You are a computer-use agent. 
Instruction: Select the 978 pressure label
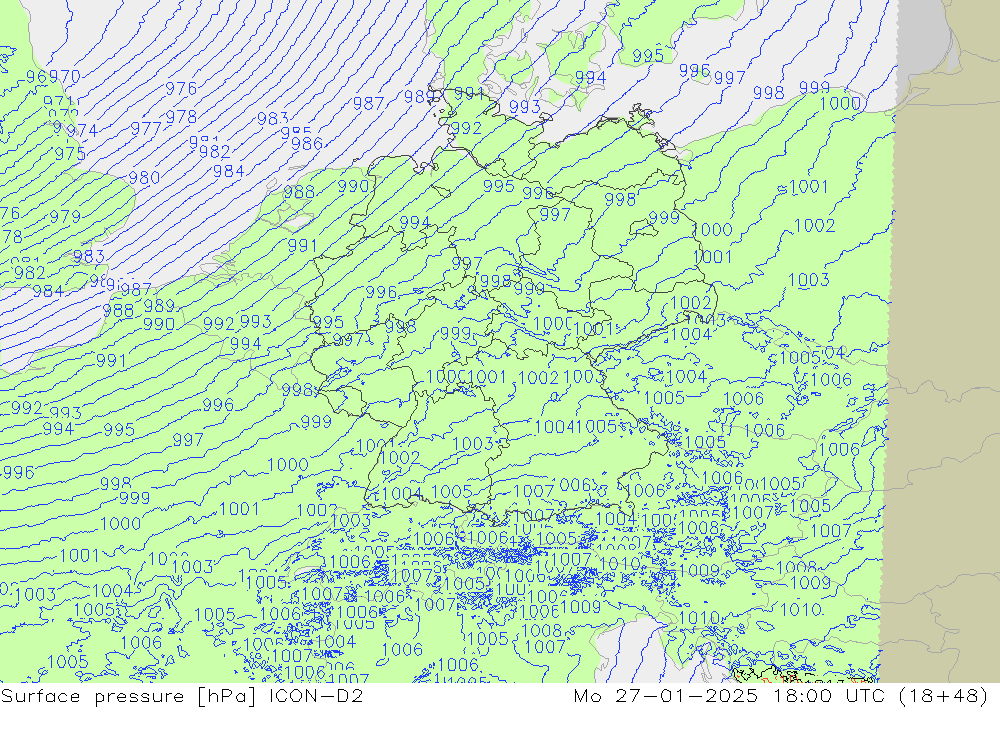pyautogui.click(x=181, y=117)
